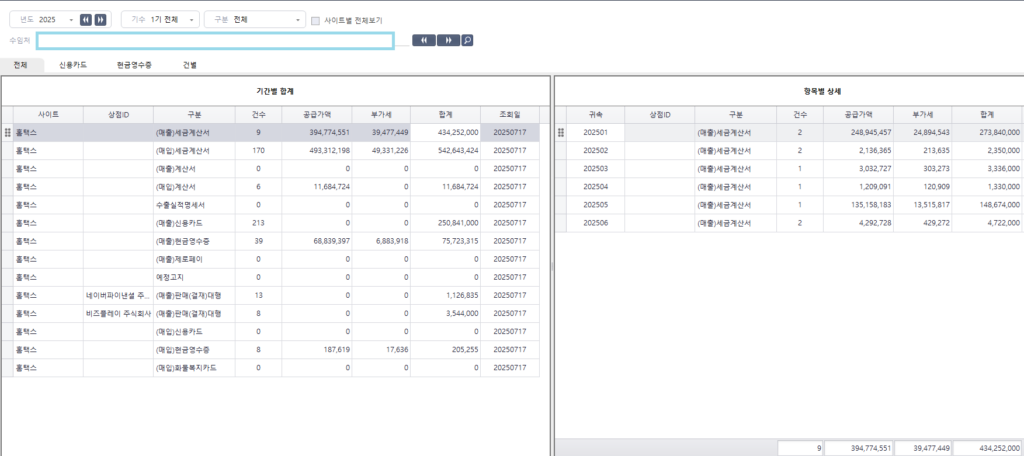Viewport: 1024px width, 456px height.
Task: Go to next 수임처 client
Action: [448, 40]
